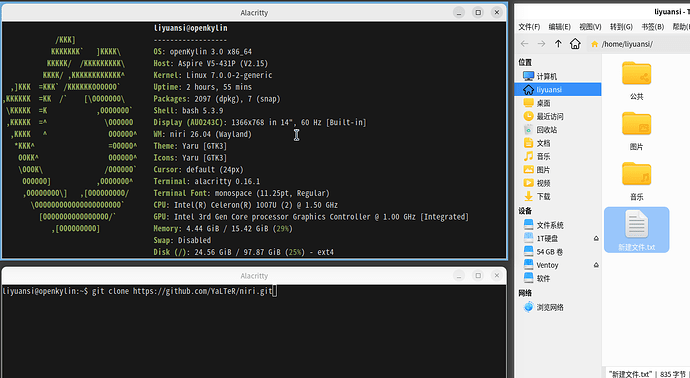Screen dimensions: 690x378
Task: Click the WM: niri 26.04 line
Action: coord(203,134)
